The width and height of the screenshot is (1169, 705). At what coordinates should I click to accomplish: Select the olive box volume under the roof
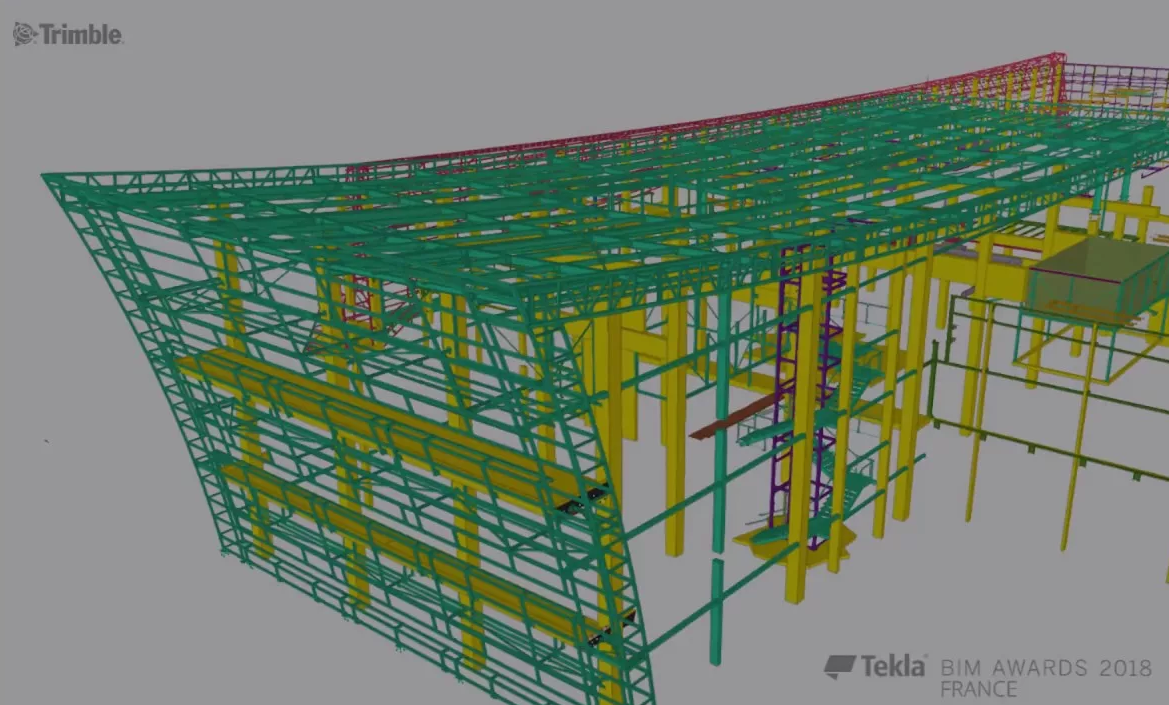click(1097, 281)
